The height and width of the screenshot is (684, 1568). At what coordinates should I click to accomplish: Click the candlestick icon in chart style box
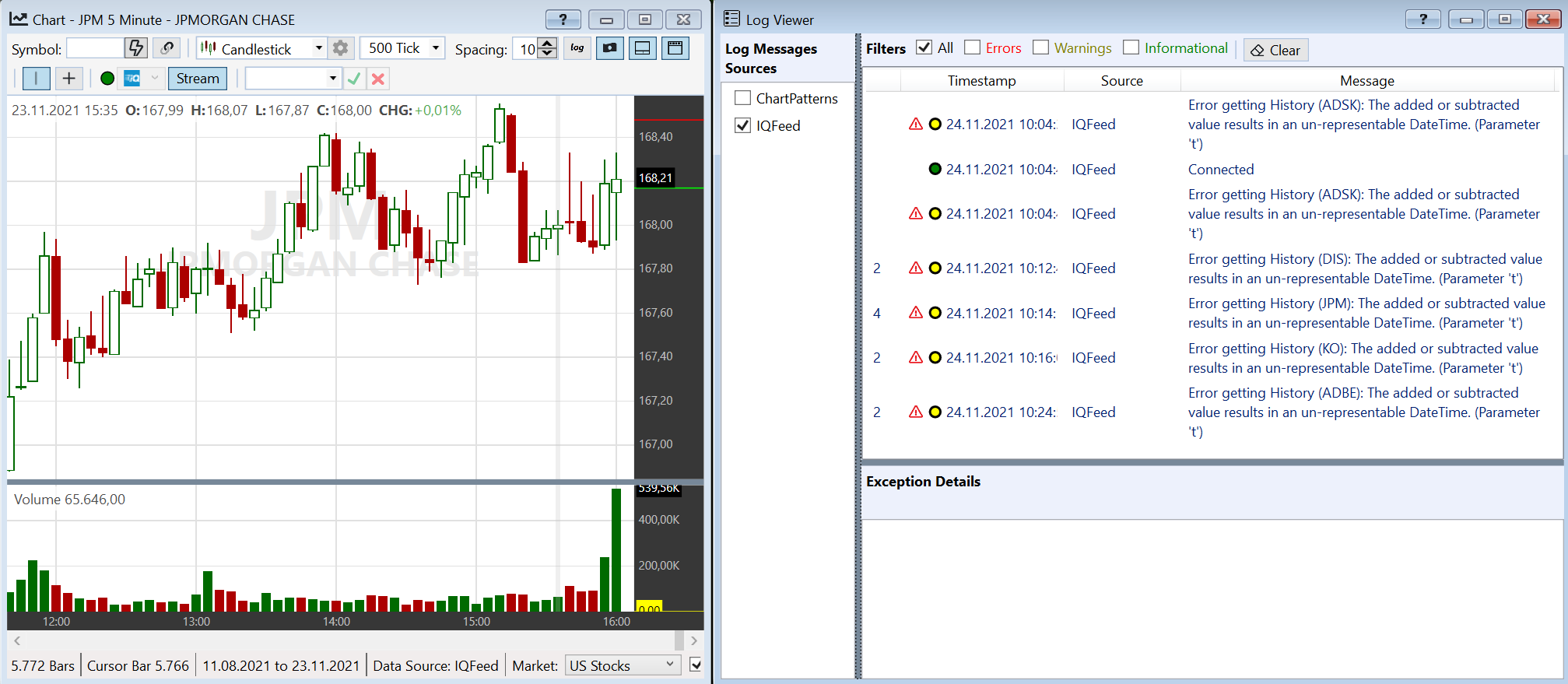click(x=208, y=48)
